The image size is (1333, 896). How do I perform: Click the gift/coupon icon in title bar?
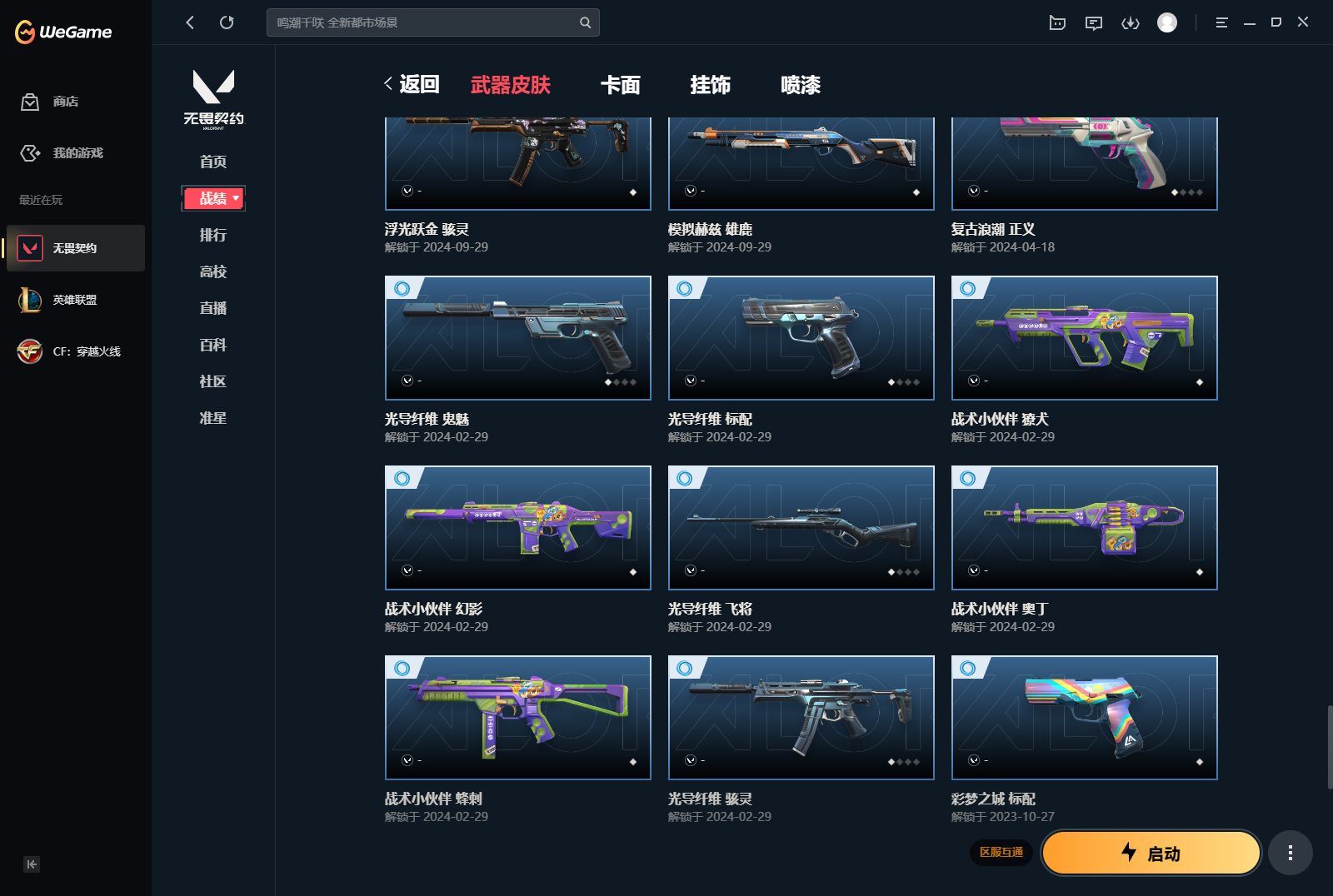click(x=1056, y=22)
